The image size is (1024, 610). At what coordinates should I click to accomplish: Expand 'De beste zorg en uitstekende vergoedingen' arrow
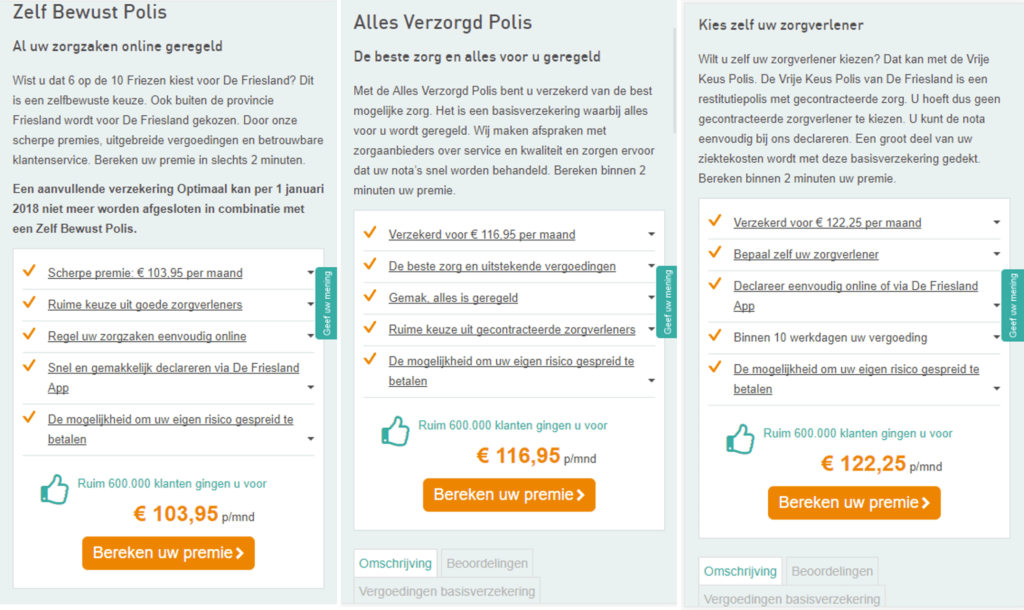(x=652, y=267)
